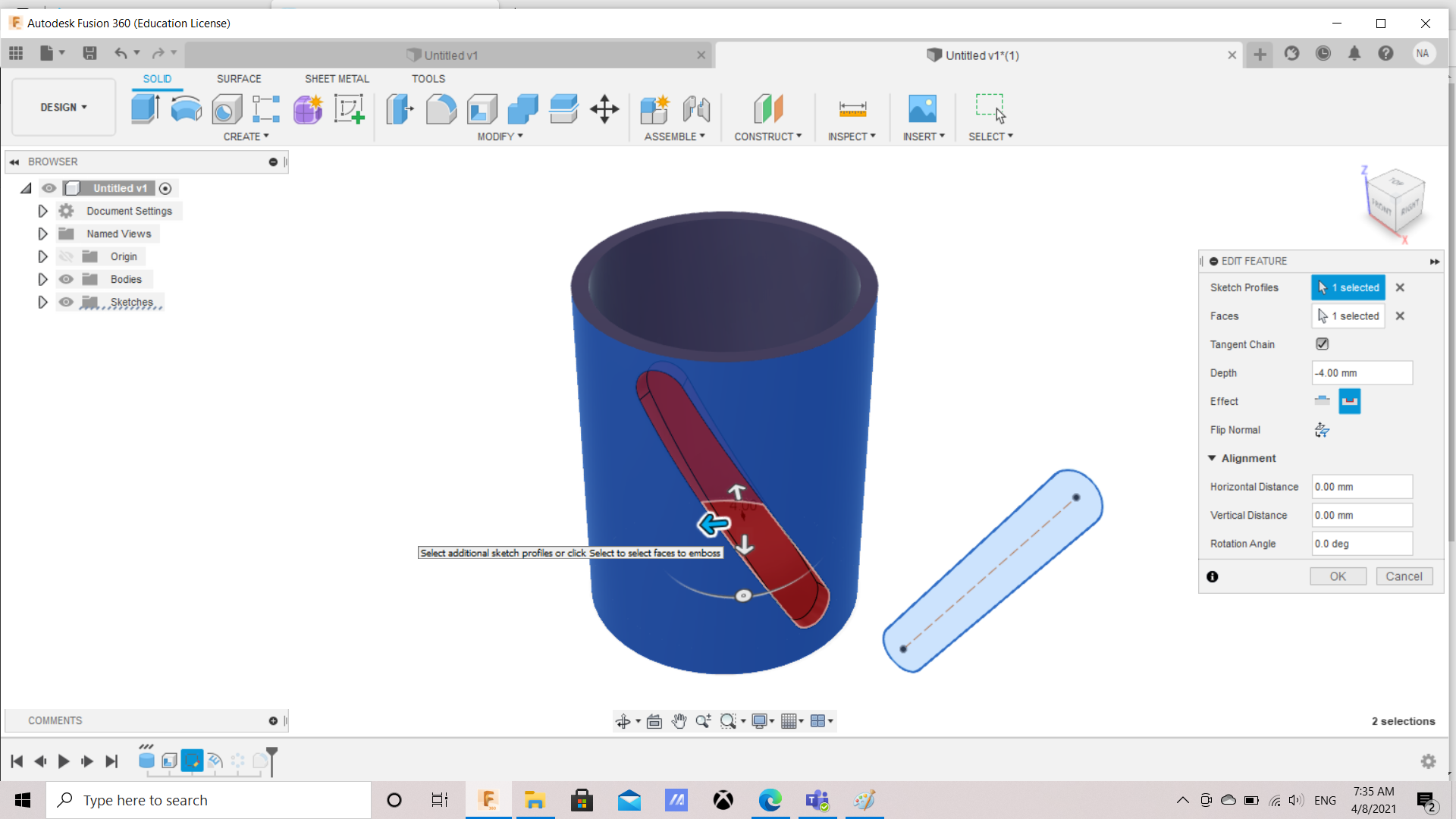Clear the Sketch Profiles selection
1456x819 pixels.
pos(1400,287)
